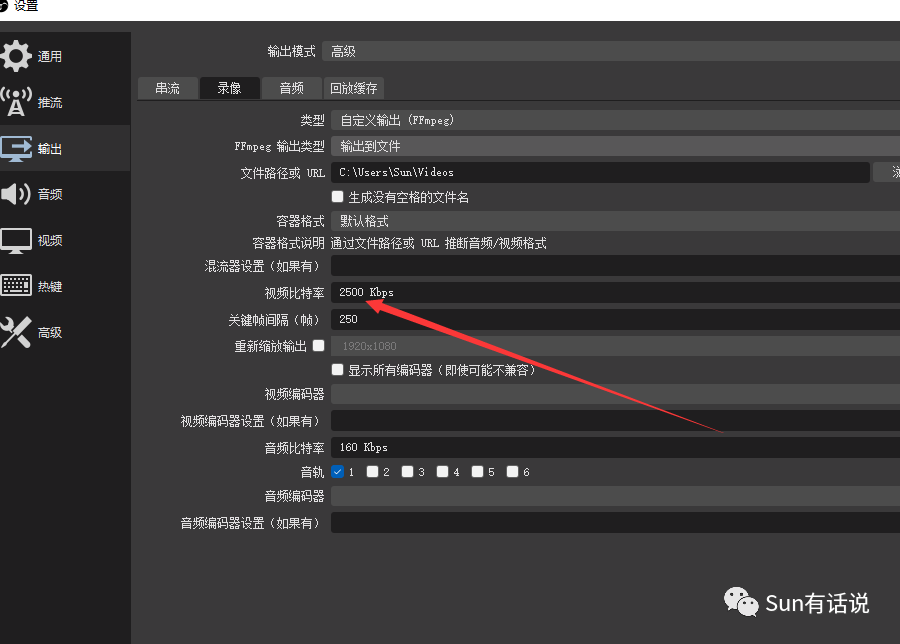The width and height of the screenshot is (900, 644).
Task: Open the disabled 1920x1080 rescale dropdown
Action: pos(615,346)
